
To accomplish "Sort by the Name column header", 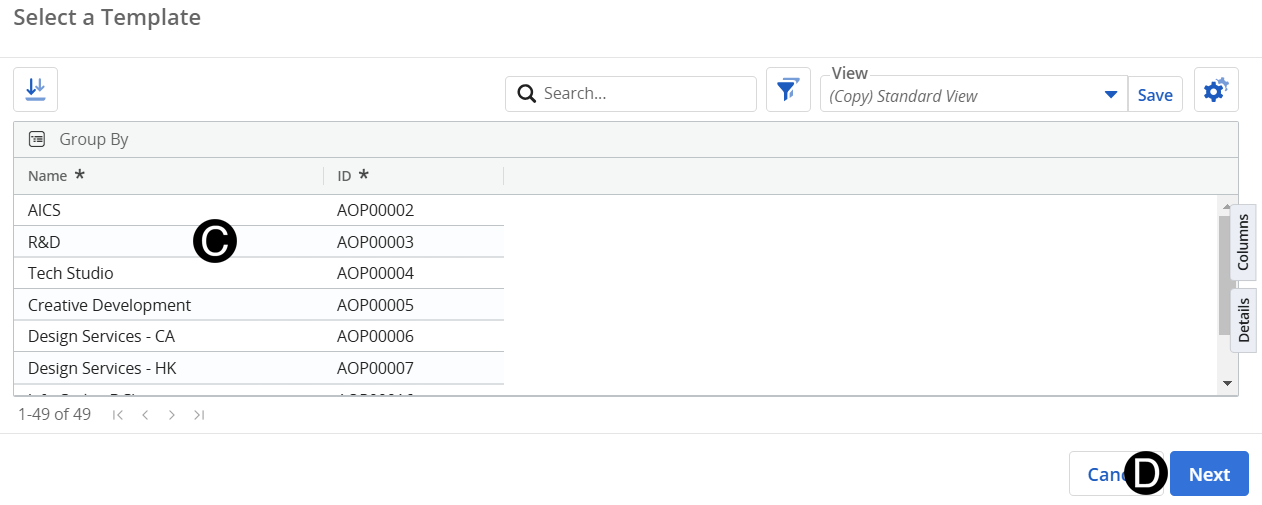I will tap(48, 176).
